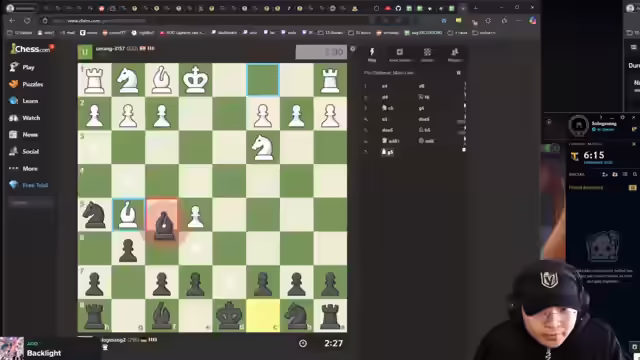Viewport: 640px width, 360px height.
Task: Click the circular avatar in overlay window
Action: [x=578, y=125]
